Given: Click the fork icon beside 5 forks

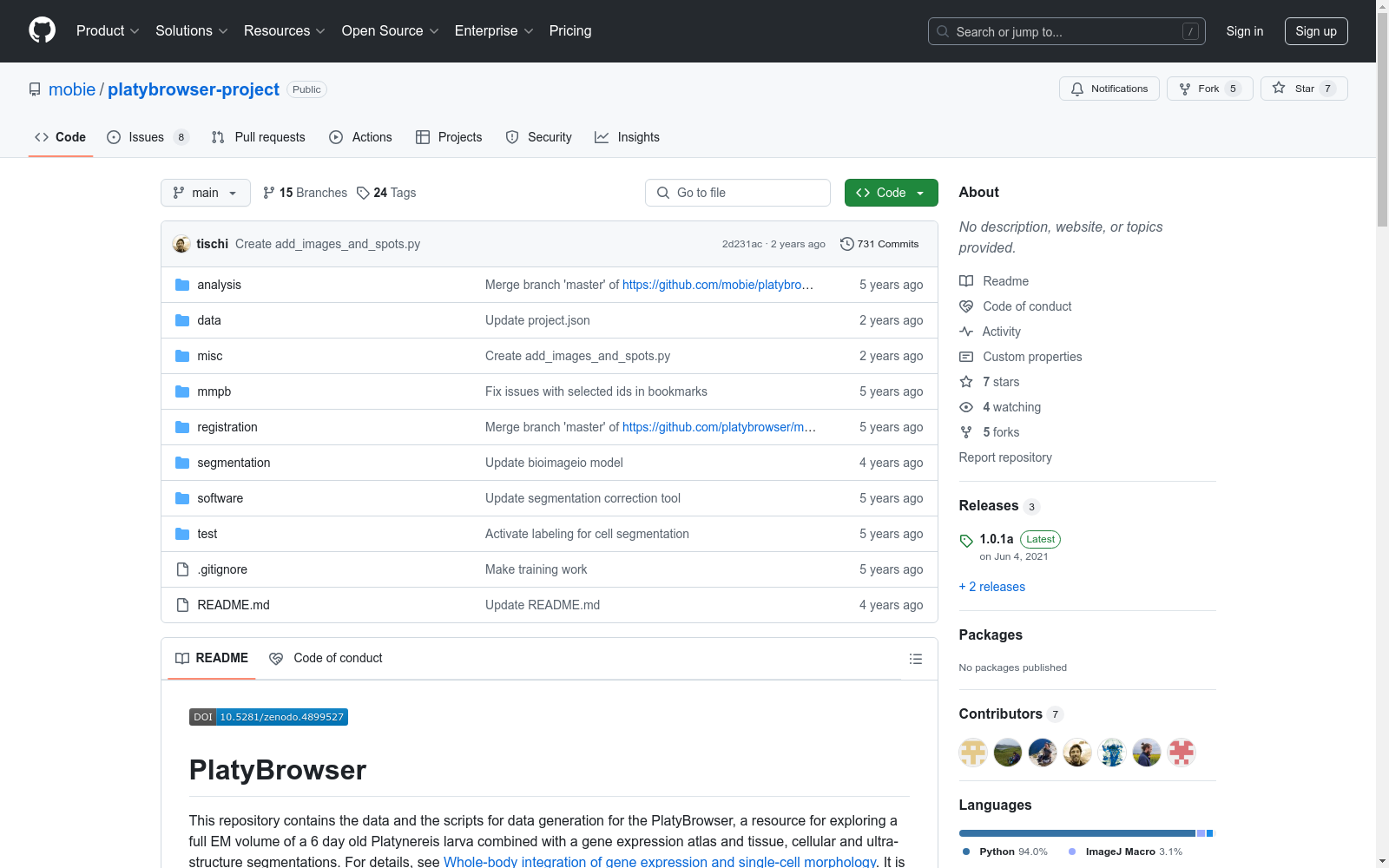Looking at the screenshot, I should point(966,432).
